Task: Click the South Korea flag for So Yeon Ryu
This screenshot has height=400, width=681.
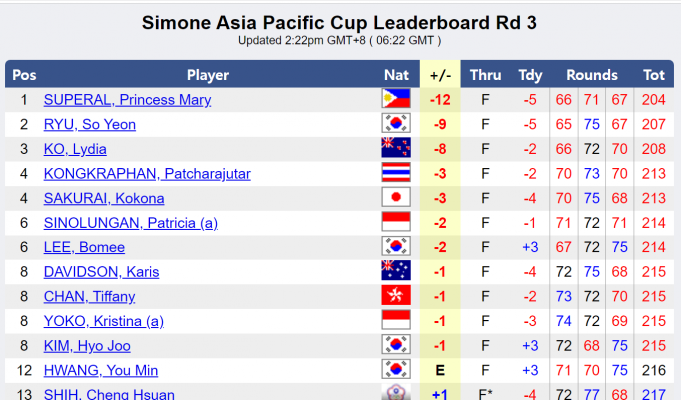Action: 396,124
